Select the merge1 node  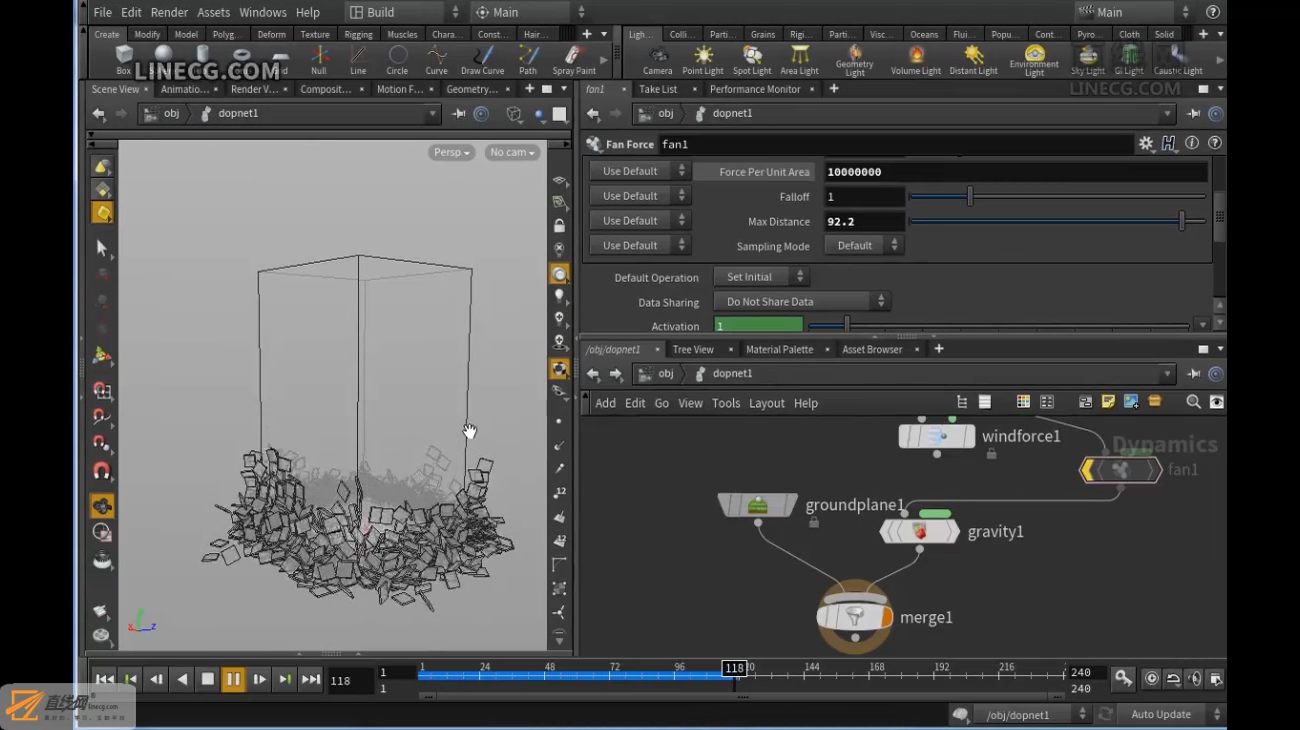854,617
